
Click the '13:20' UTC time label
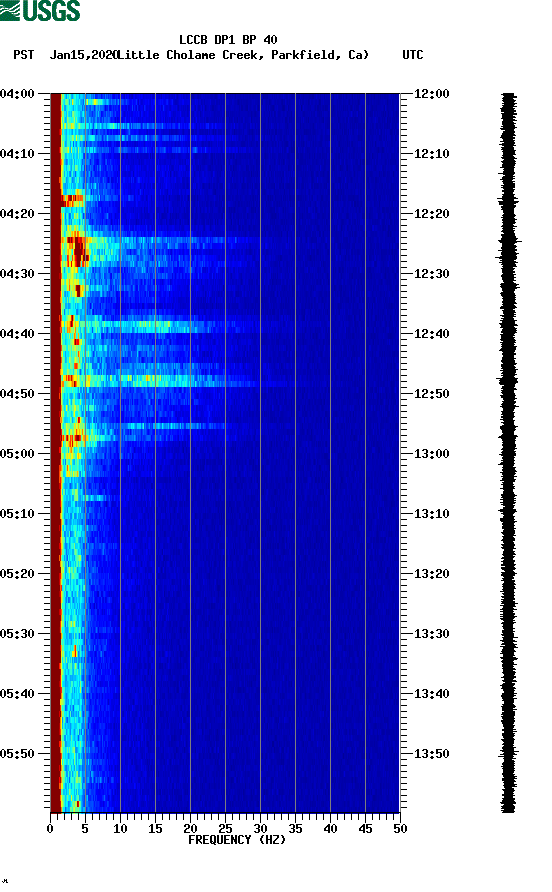tap(432, 573)
